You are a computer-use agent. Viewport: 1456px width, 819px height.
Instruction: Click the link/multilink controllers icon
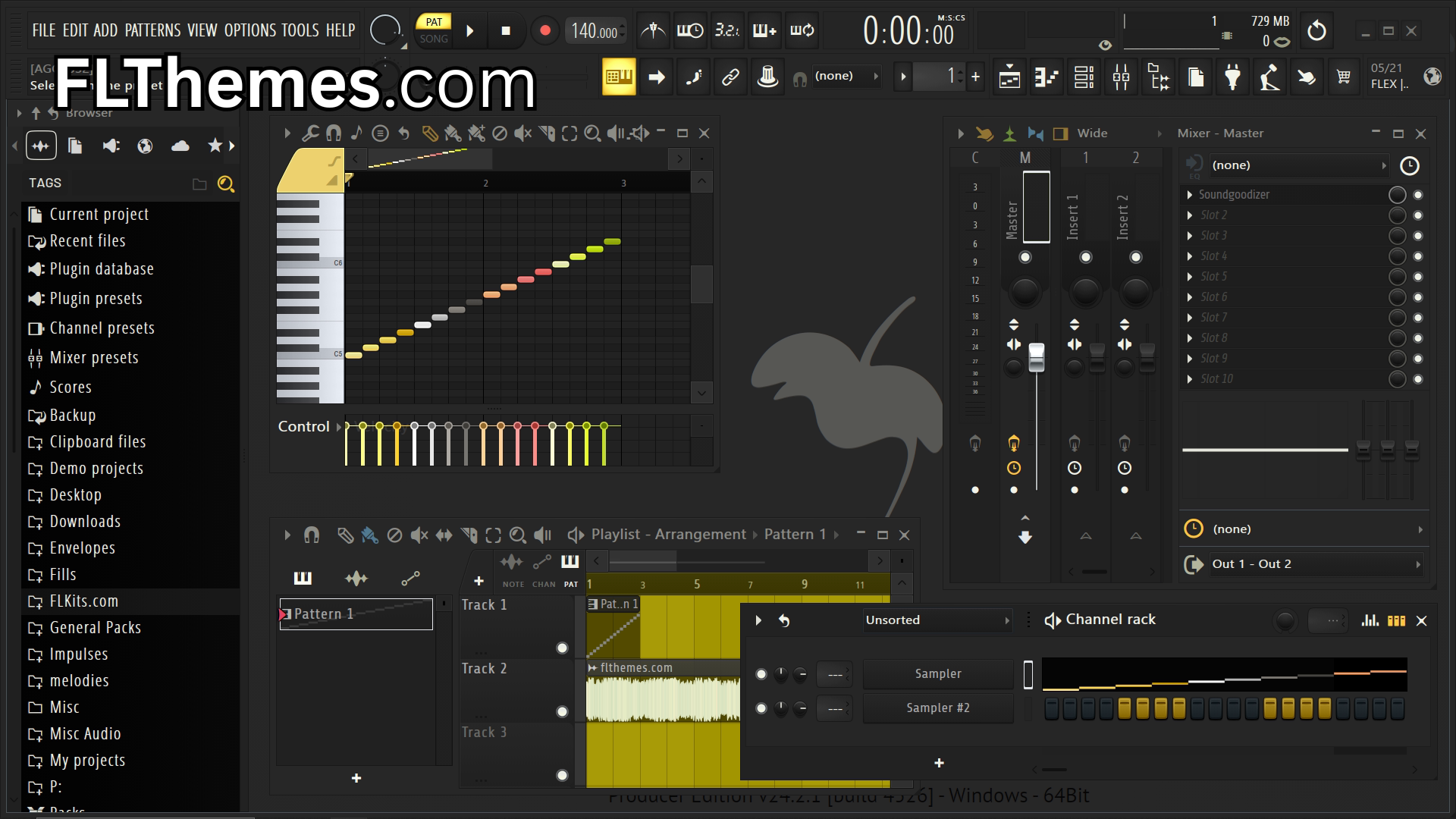click(730, 77)
